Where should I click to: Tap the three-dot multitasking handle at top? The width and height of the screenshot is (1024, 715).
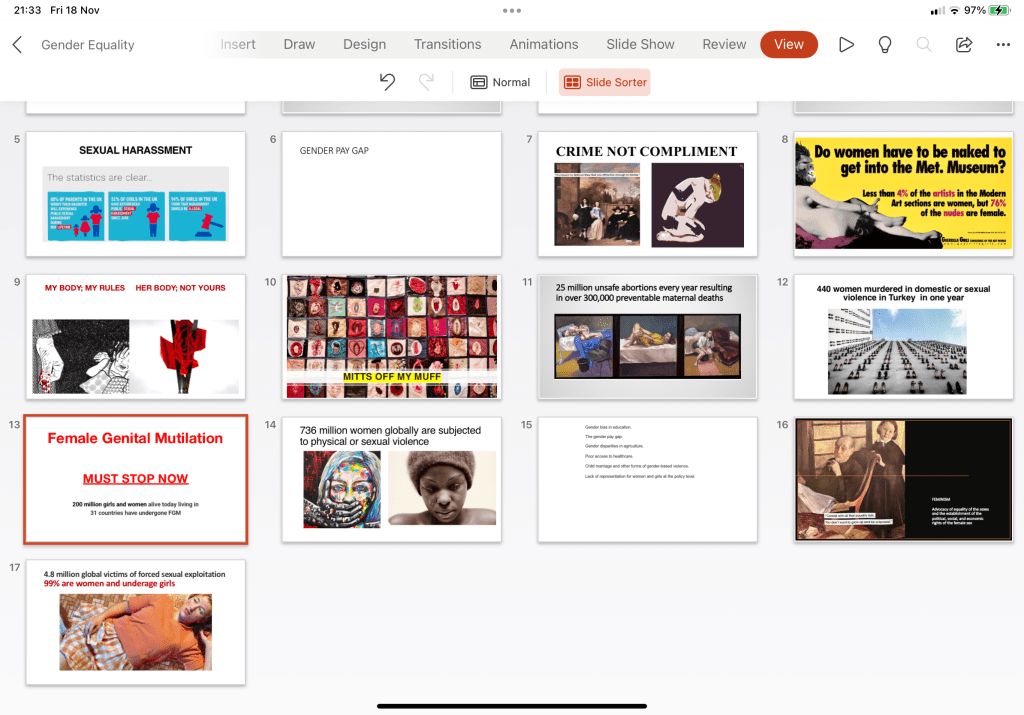tap(512, 10)
